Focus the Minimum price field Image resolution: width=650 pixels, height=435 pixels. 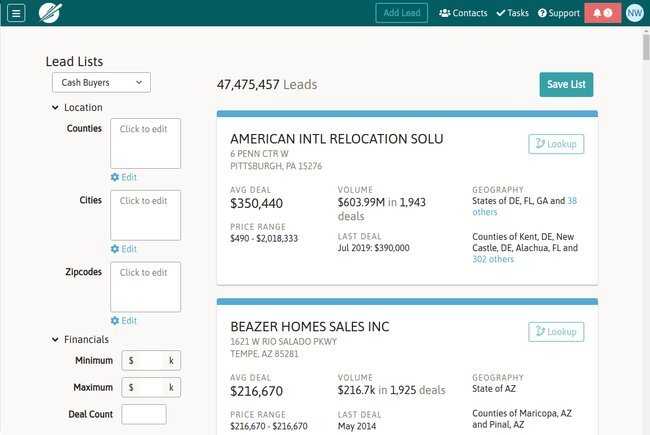151,360
